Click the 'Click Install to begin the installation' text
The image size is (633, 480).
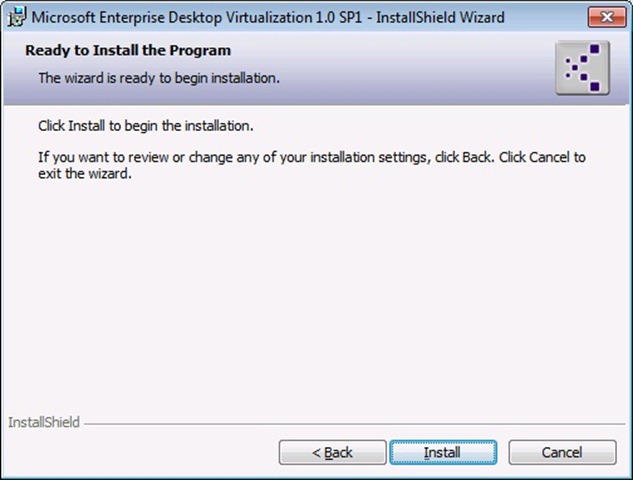[x=146, y=127]
